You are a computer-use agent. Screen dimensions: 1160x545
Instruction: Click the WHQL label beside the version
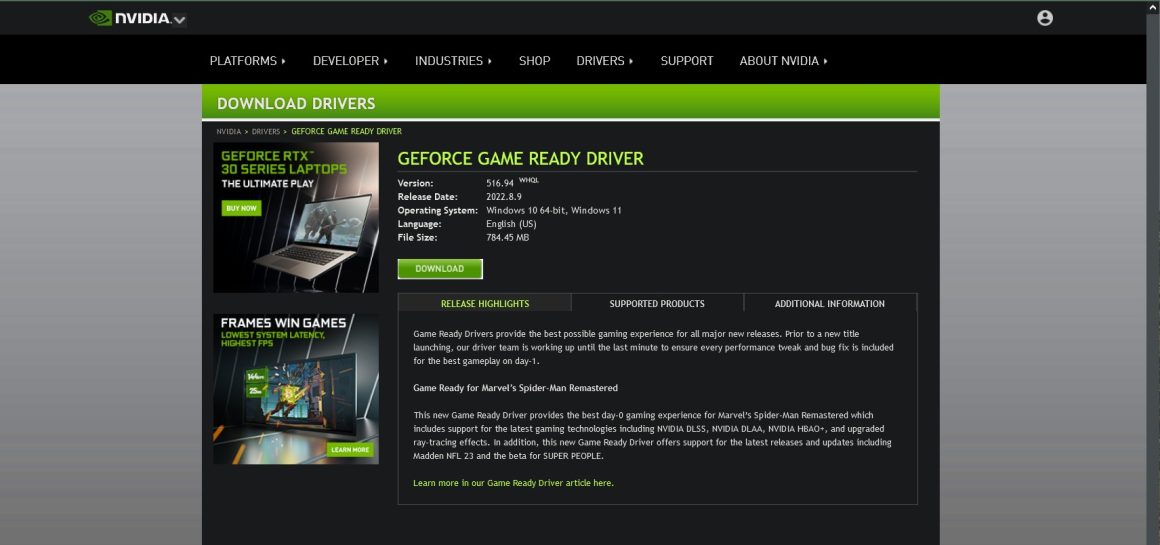pyautogui.click(x=529, y=180)
